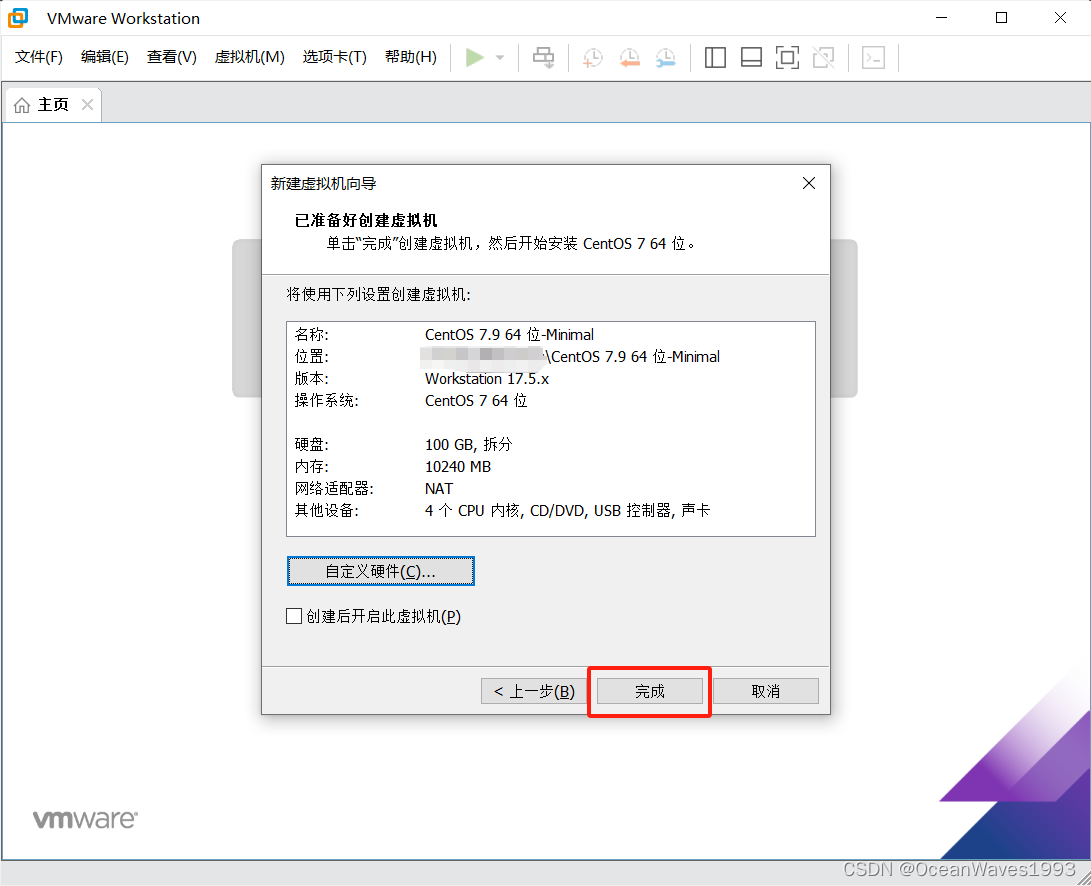Open the 帮助(H) menu

411,57
